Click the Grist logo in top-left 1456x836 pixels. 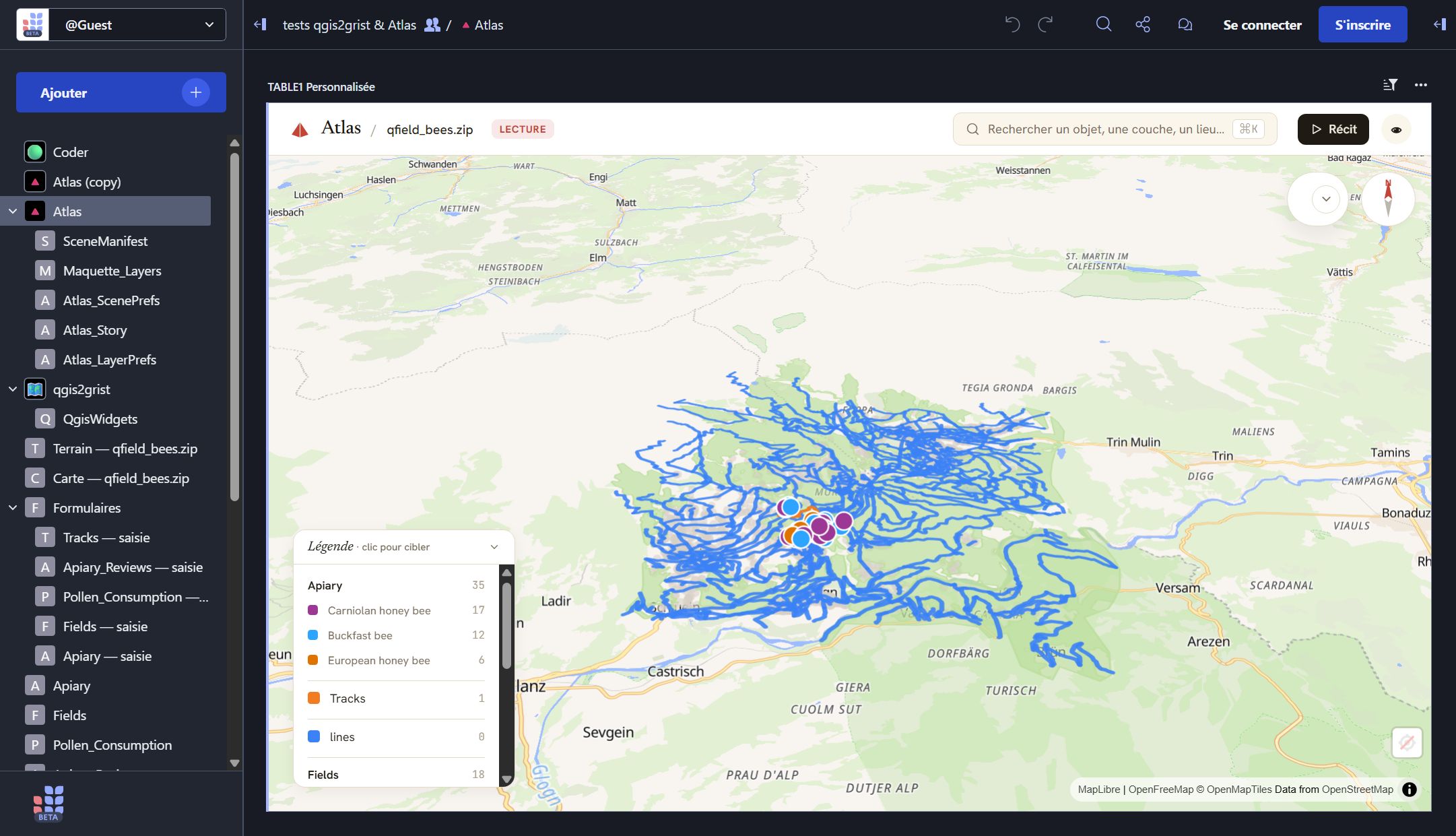click(x=32, y=25)
